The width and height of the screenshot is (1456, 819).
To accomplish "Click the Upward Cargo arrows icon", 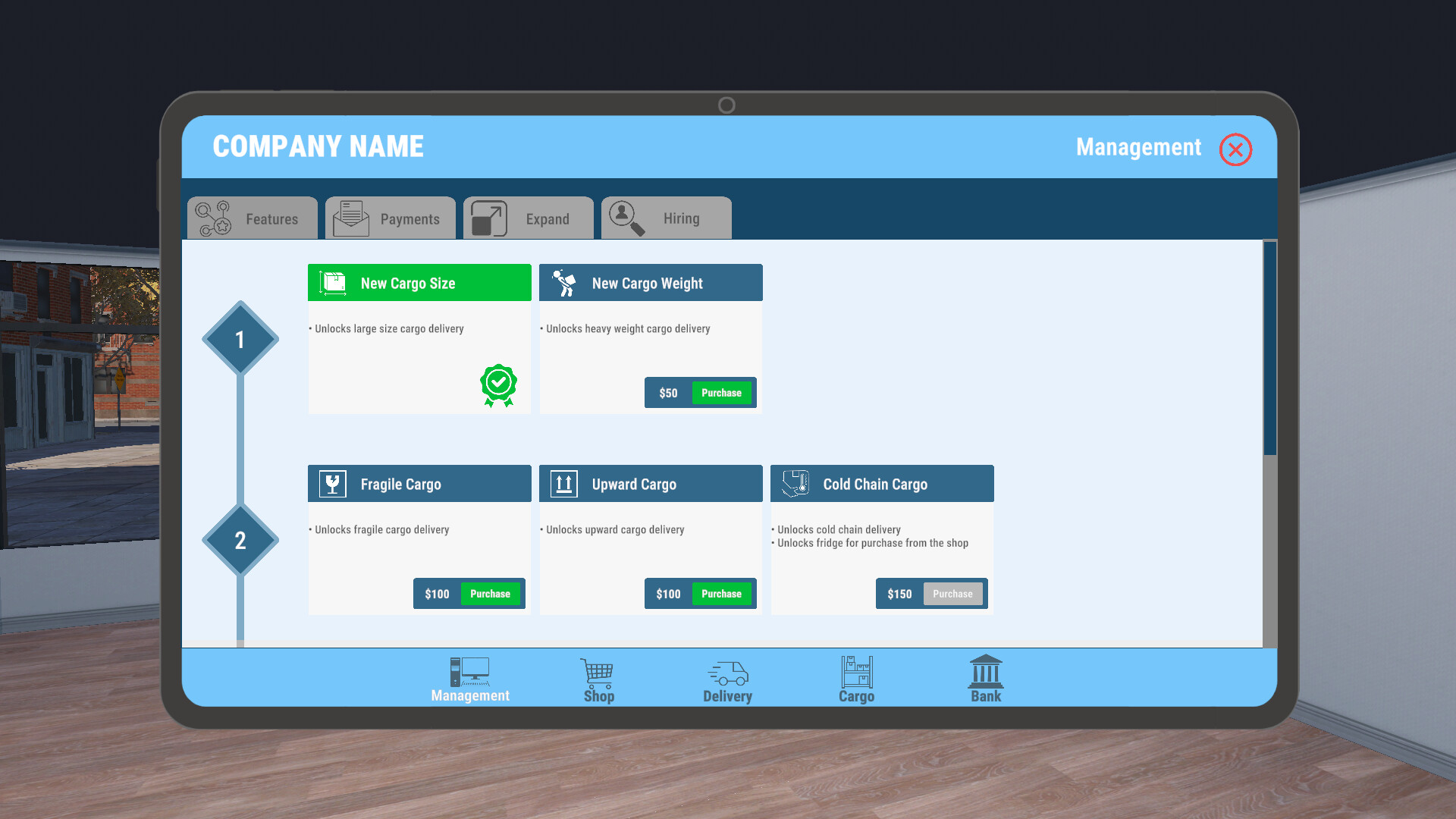I will tap(563, 484).
